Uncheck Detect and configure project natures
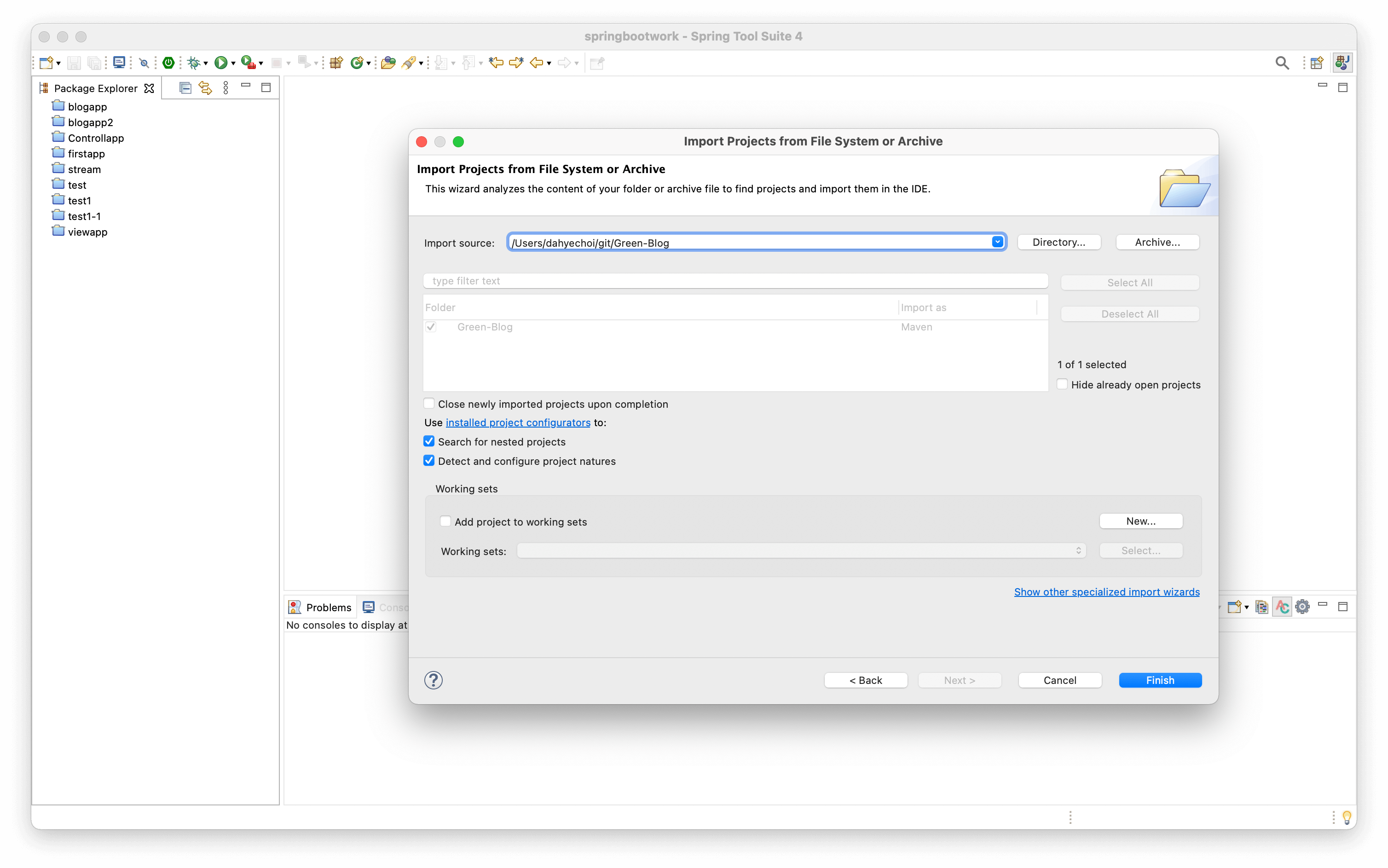The height and width of the screenshot is (868, 1388). [429, 461]
